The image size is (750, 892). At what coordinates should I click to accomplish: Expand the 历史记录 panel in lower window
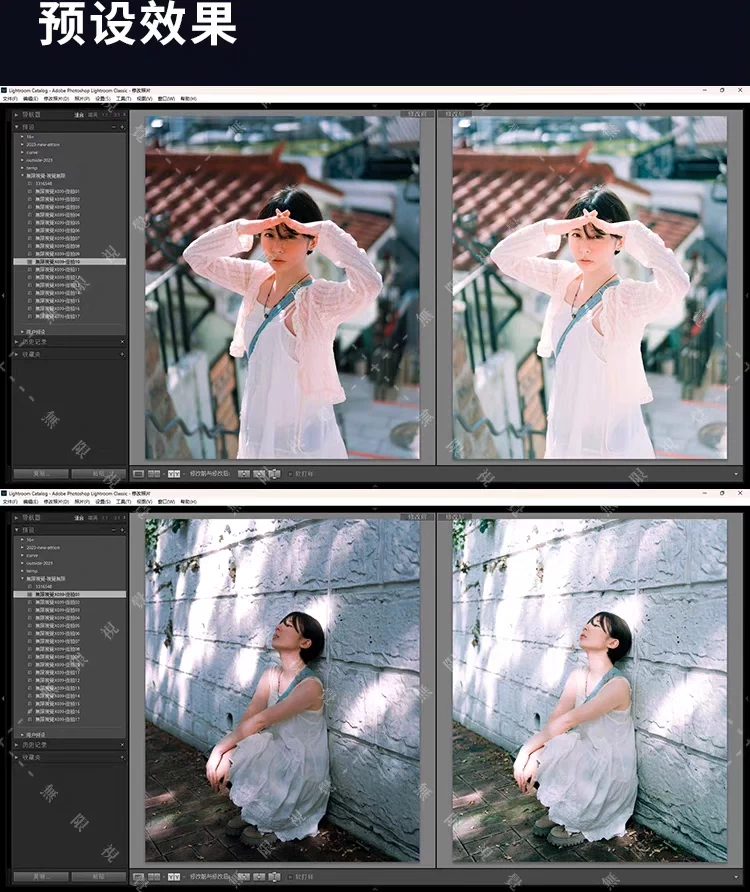(x=17, y=744)
